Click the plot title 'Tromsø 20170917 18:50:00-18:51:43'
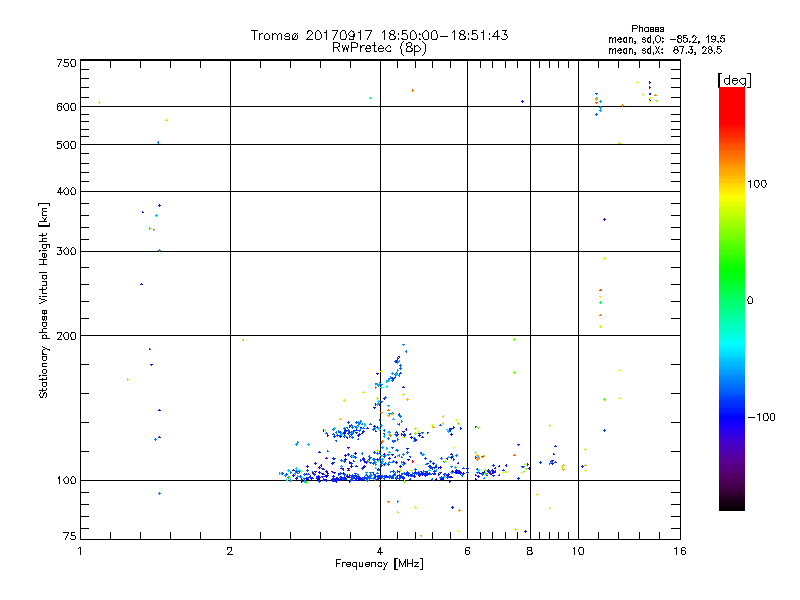Image resolution: width=800 pixels, height=600 pixels. tap(379, 35)
